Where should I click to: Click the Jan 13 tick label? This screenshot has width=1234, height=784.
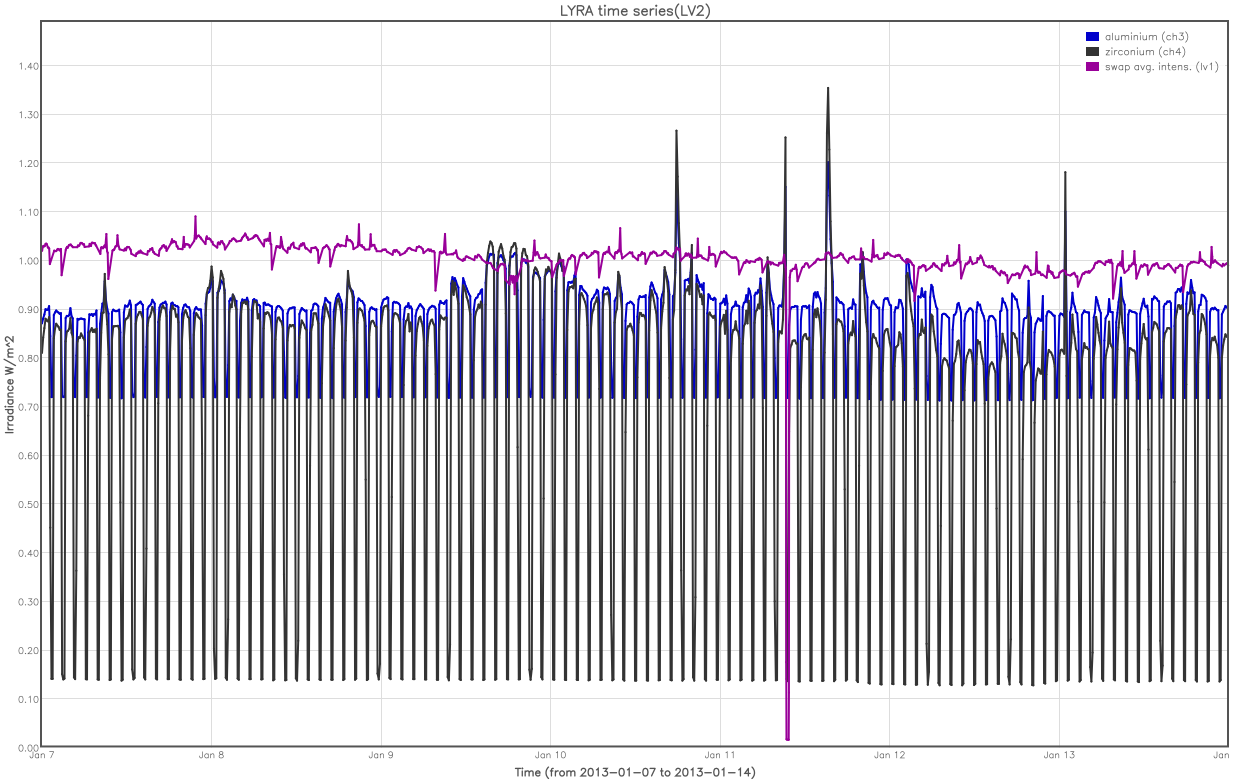[1059, 756]
